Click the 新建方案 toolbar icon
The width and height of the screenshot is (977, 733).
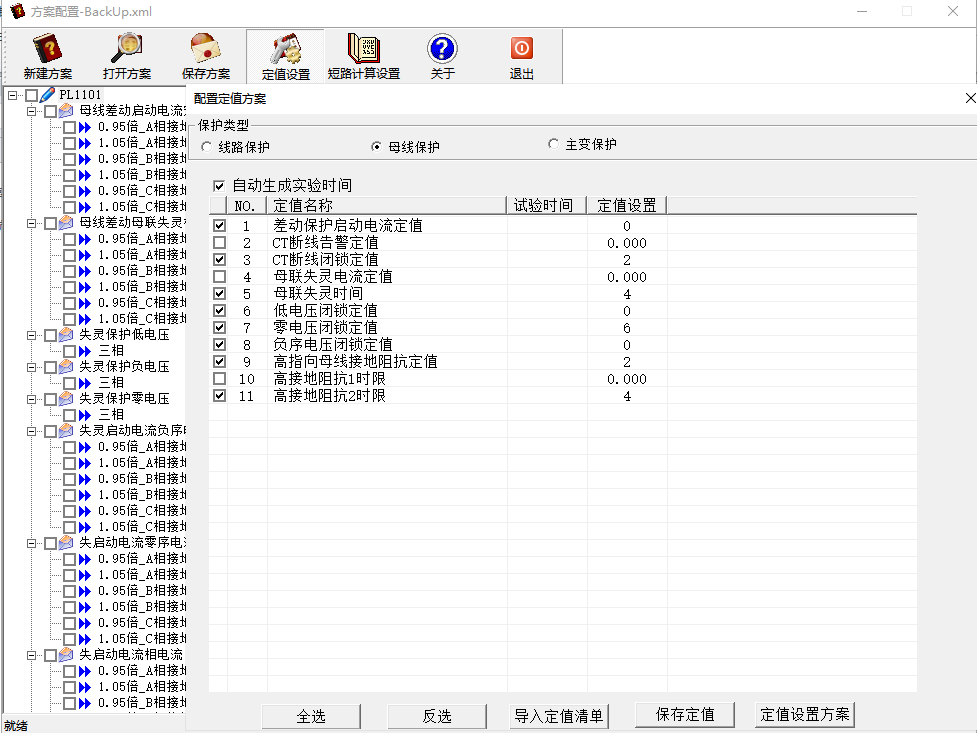47,49
